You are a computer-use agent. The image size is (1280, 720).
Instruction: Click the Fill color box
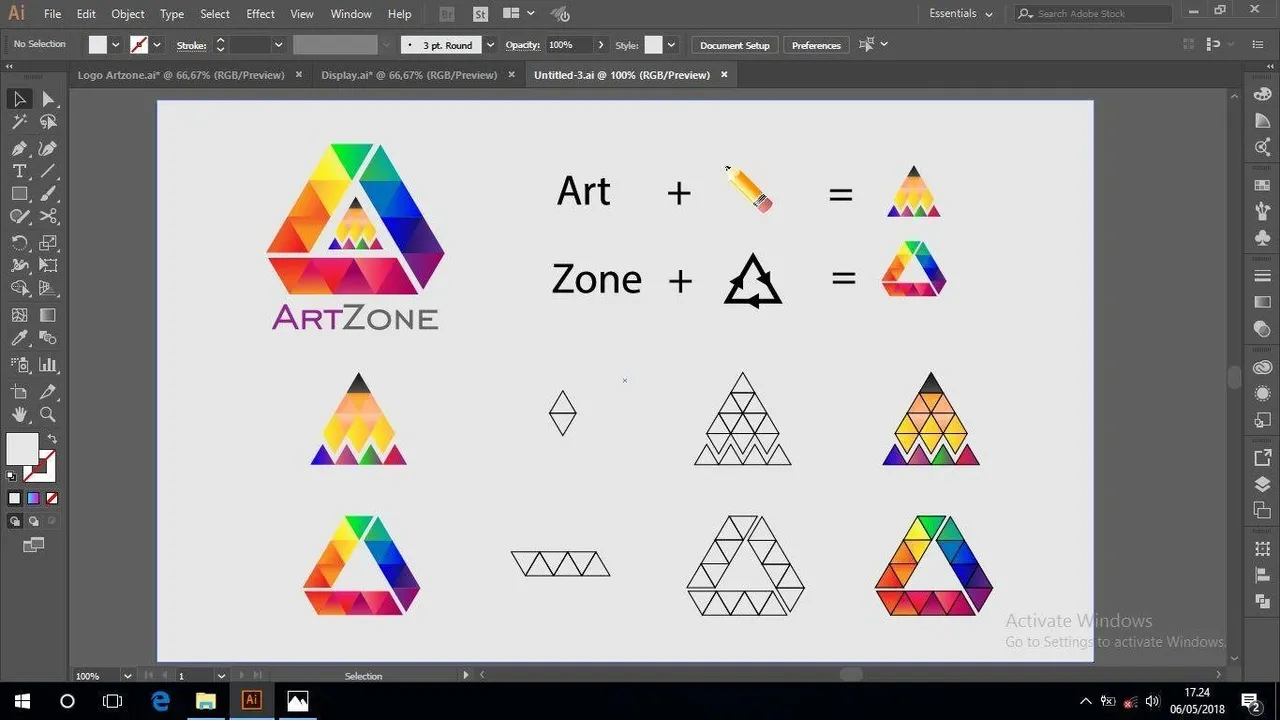tap(22, 449)
